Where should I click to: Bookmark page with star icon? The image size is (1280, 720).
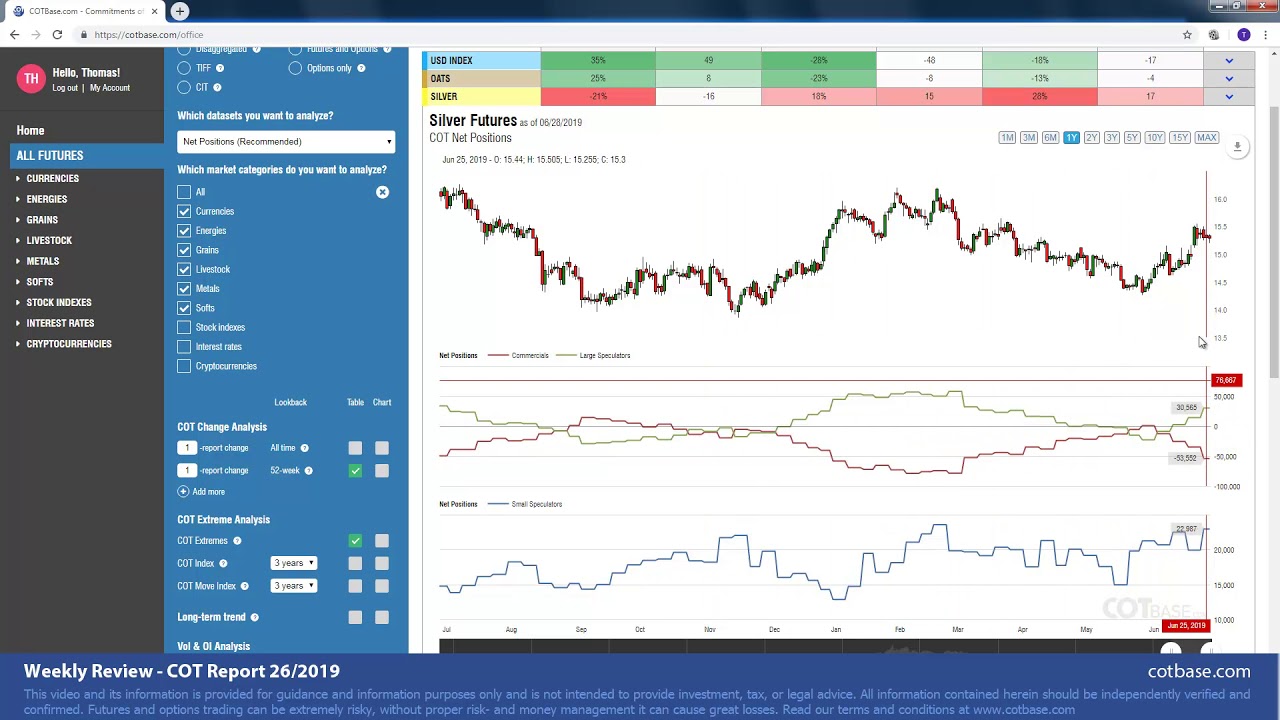tap(1187, 34)
